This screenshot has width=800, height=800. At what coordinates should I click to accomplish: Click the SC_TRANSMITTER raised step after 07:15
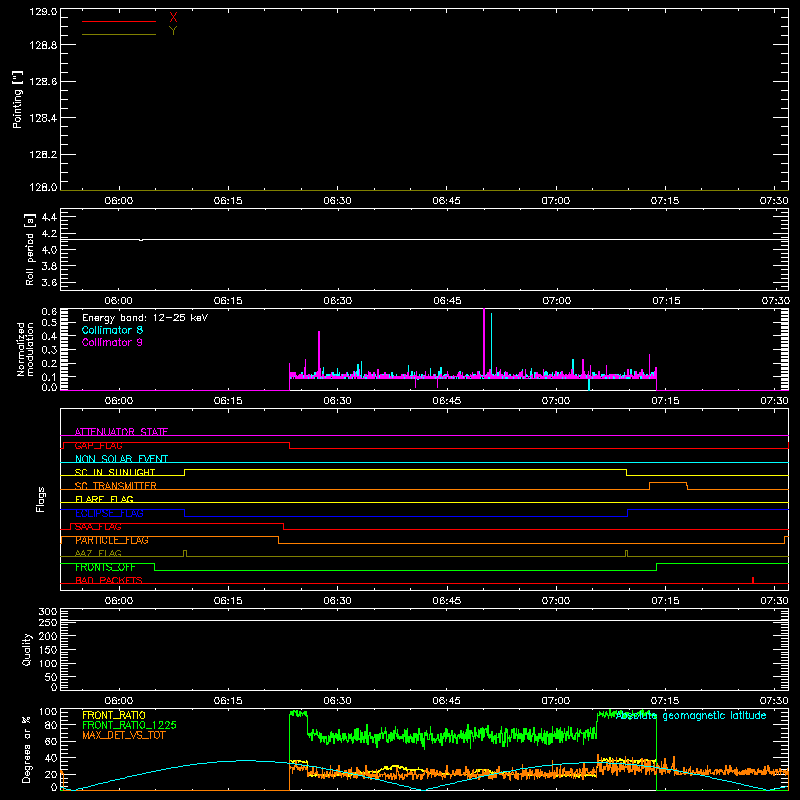(668, 482)
